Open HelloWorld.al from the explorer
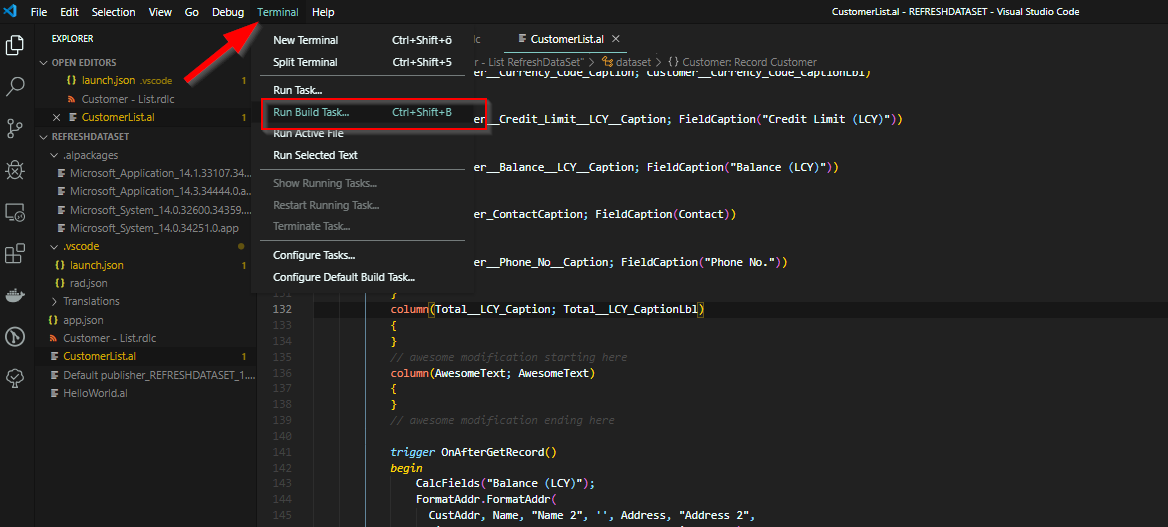1168x527 pixels. tap(96, 393)
